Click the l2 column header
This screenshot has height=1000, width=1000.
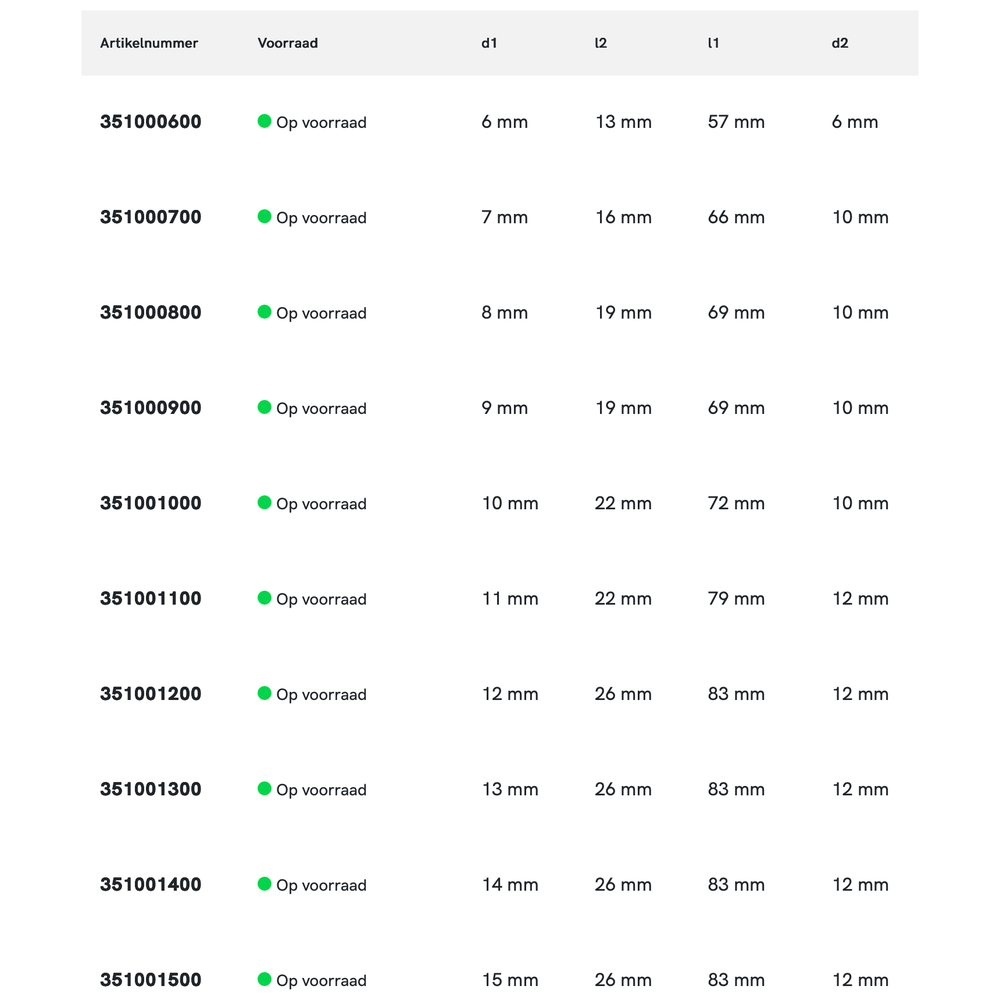click(x=600, y=43)
